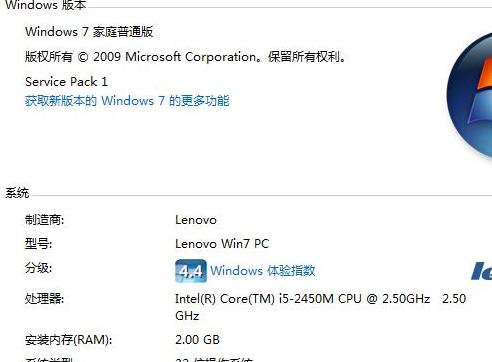Click the Windows logo orb graphic
This screenshot has width=492, height=362.
[470, 95]
